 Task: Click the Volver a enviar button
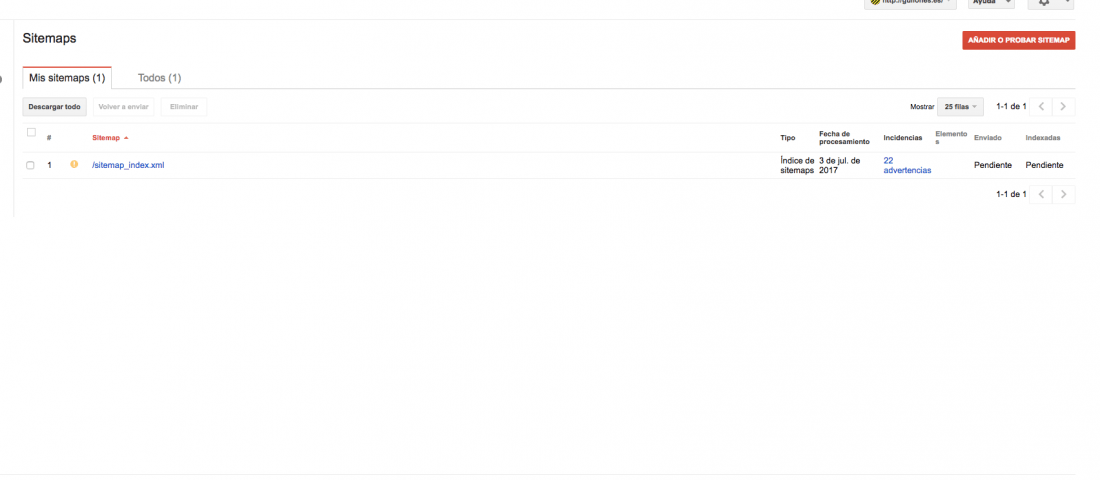coord(123,107)
